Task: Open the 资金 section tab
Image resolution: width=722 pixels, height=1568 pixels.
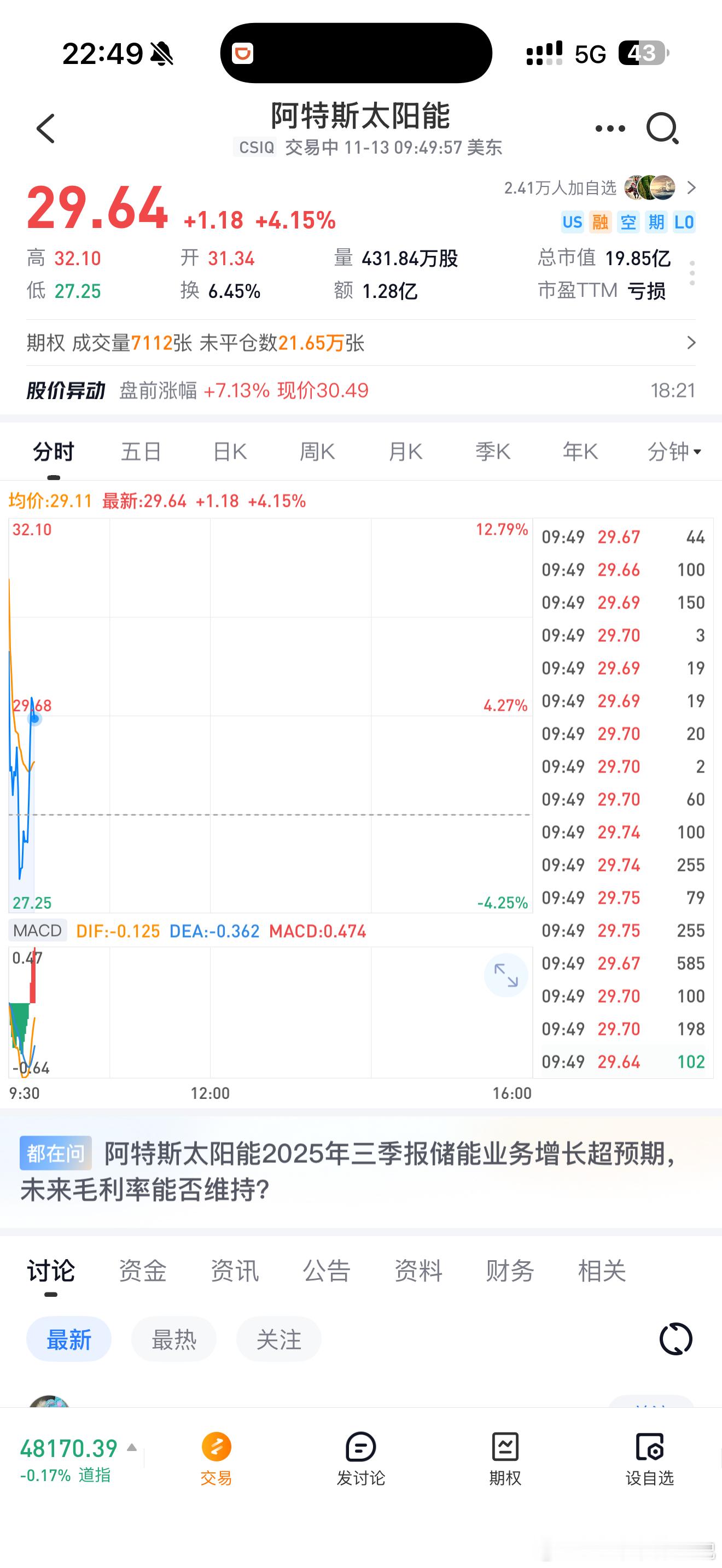Action: [x=142, y=1271]
